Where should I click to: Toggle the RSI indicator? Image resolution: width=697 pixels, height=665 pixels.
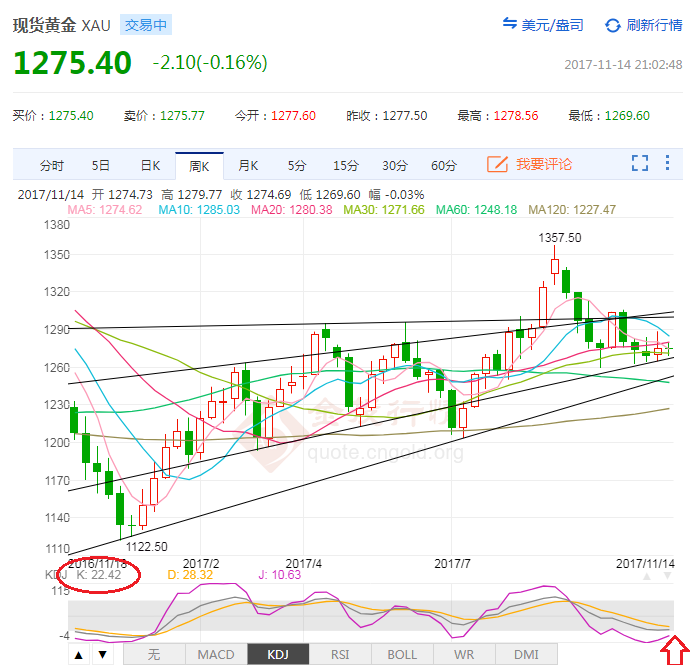pyautogui.click(x=340, y=655)
